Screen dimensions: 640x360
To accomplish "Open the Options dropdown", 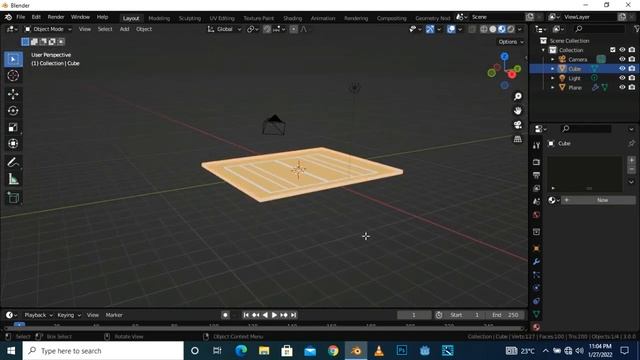I will [511, 42].
